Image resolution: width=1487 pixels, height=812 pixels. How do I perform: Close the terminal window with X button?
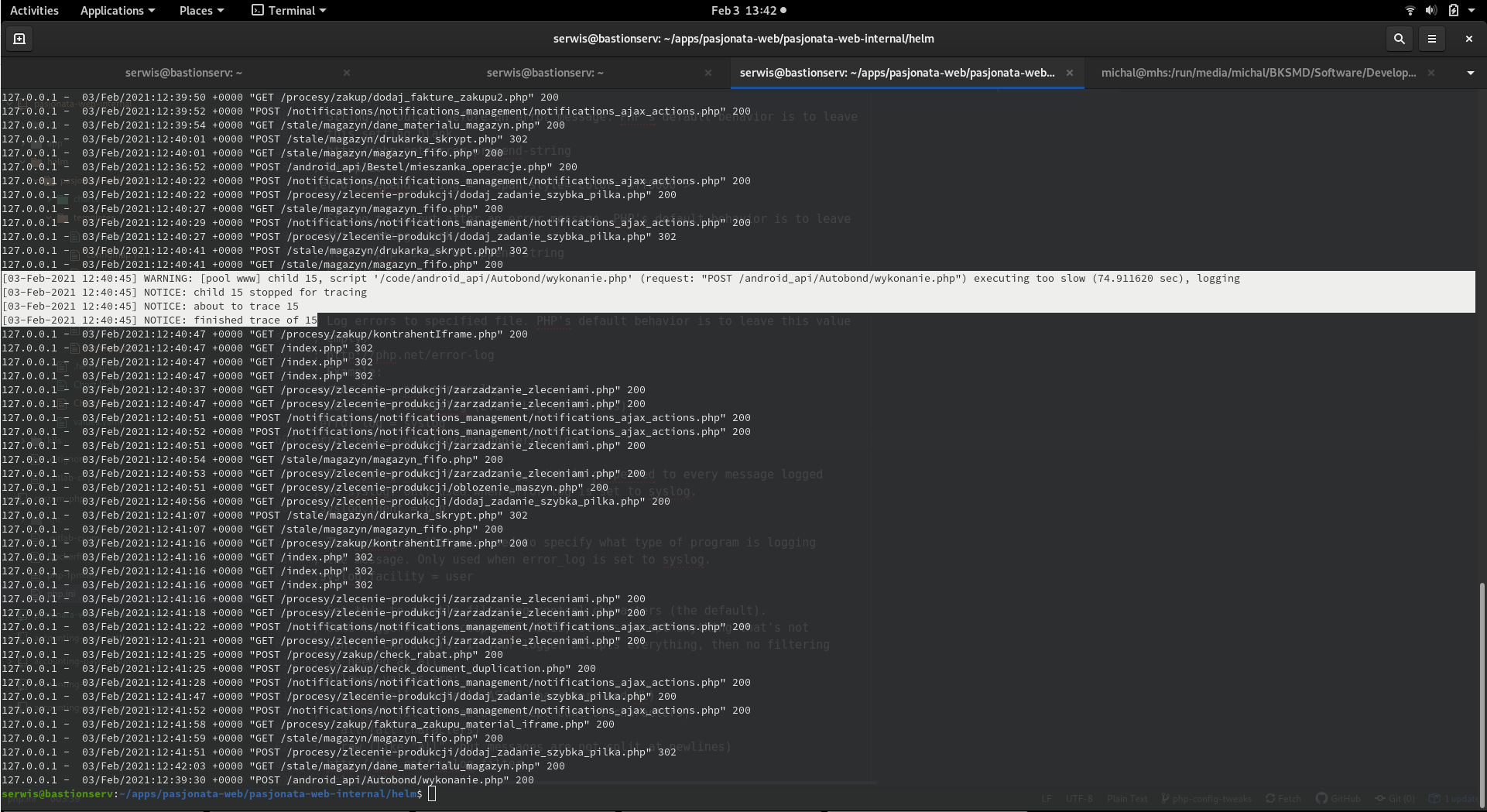[1468, 39]
